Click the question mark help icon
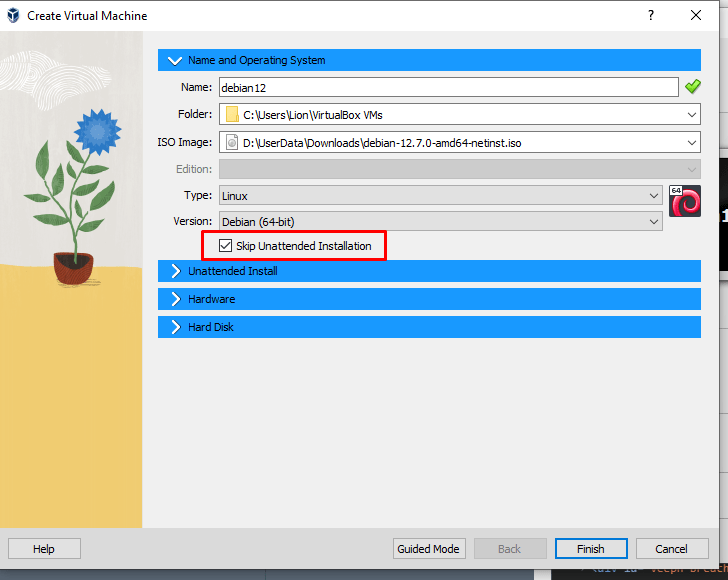 (x=651, y=15)
